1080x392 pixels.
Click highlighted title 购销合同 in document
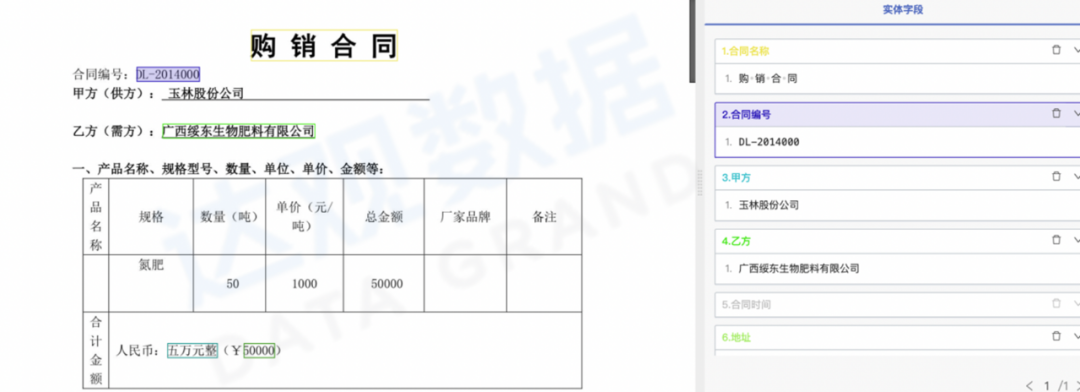324,46
